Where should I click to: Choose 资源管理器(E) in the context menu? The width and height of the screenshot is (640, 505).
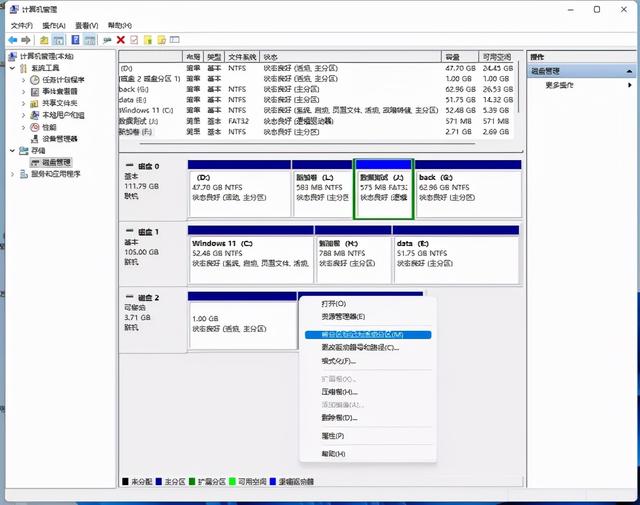click(368, 316)
